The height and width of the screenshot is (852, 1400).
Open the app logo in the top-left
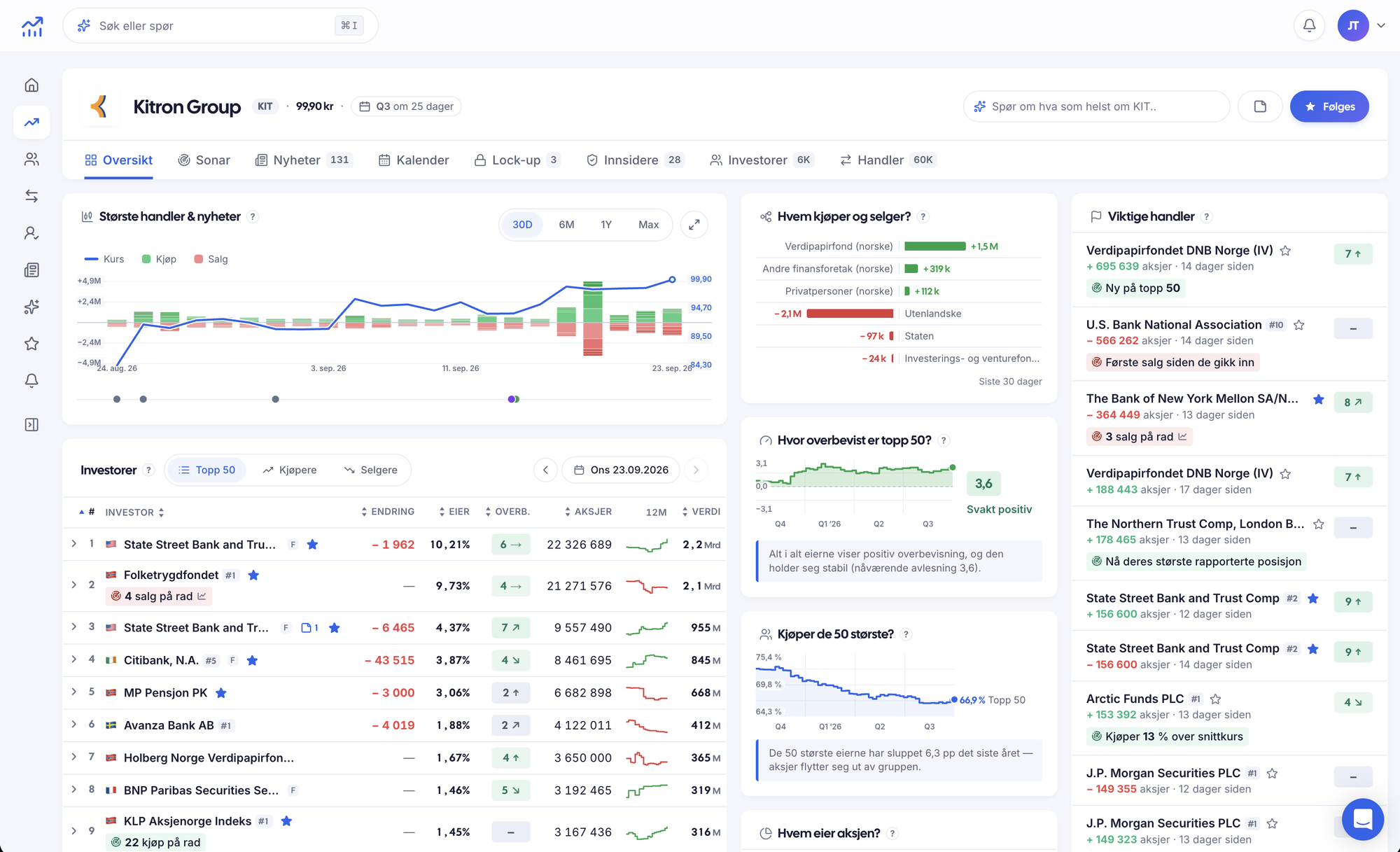[32, 27]
